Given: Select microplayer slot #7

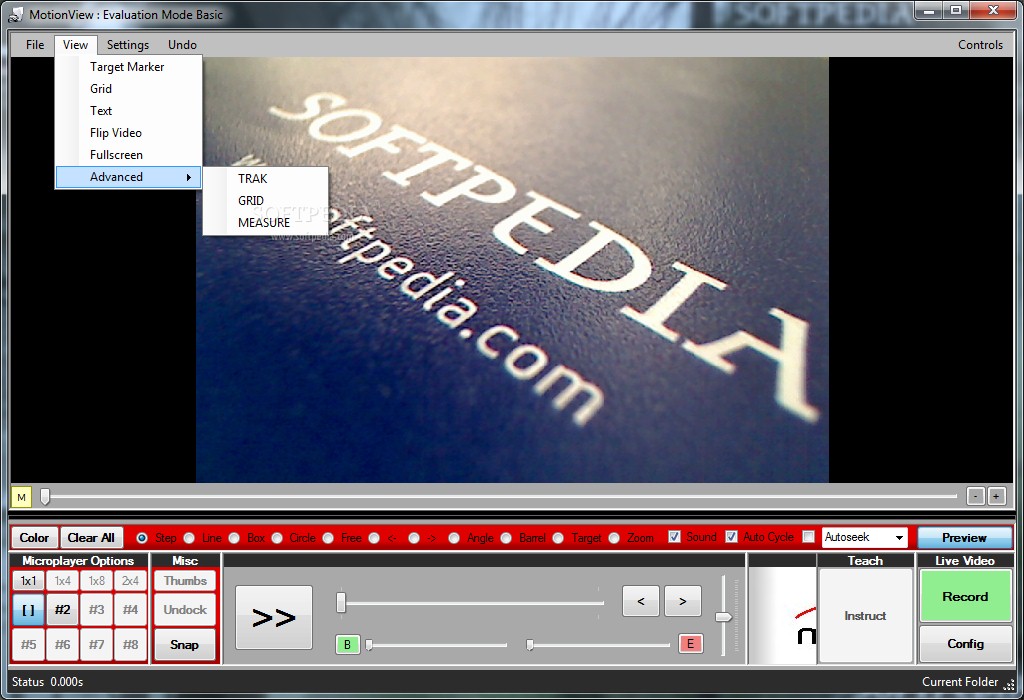Looking at the screenshot, I should (96, 644).
